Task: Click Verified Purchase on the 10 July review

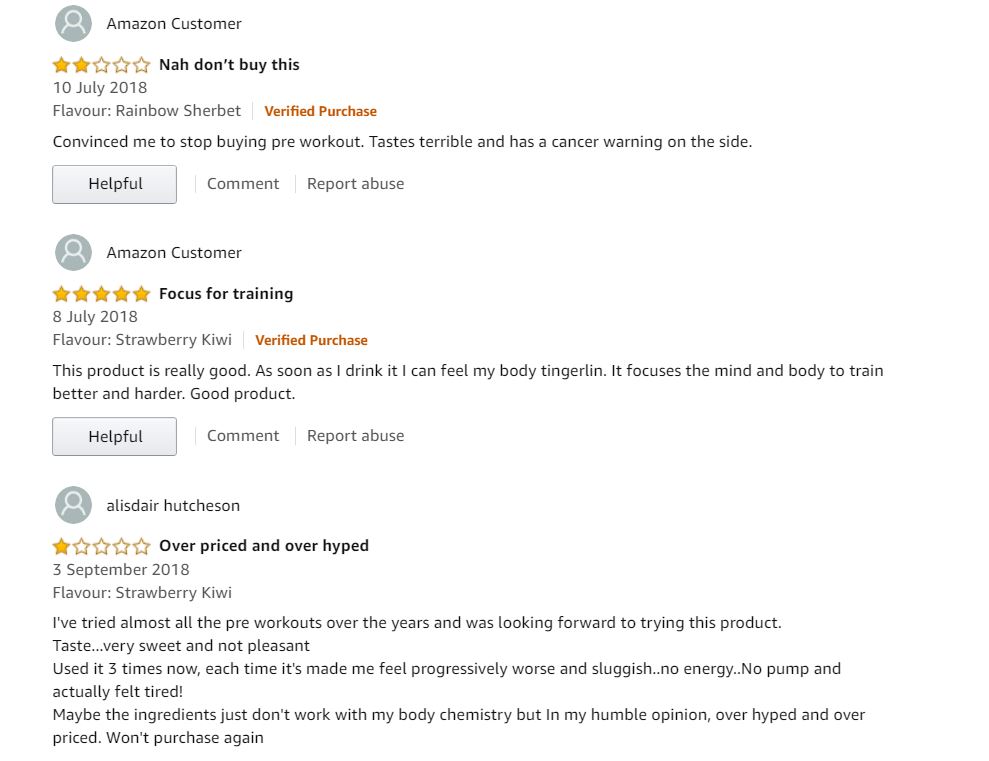Action: coord(320,112)
